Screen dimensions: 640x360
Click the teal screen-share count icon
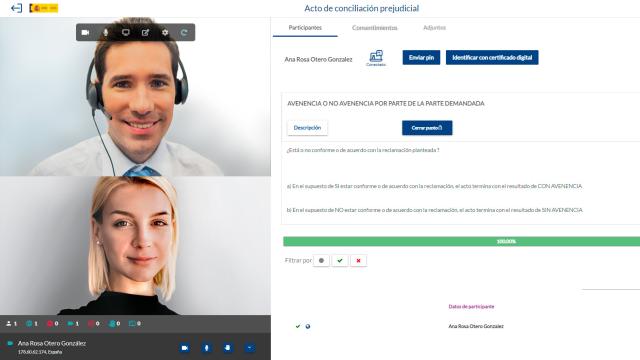coord(132,324)
